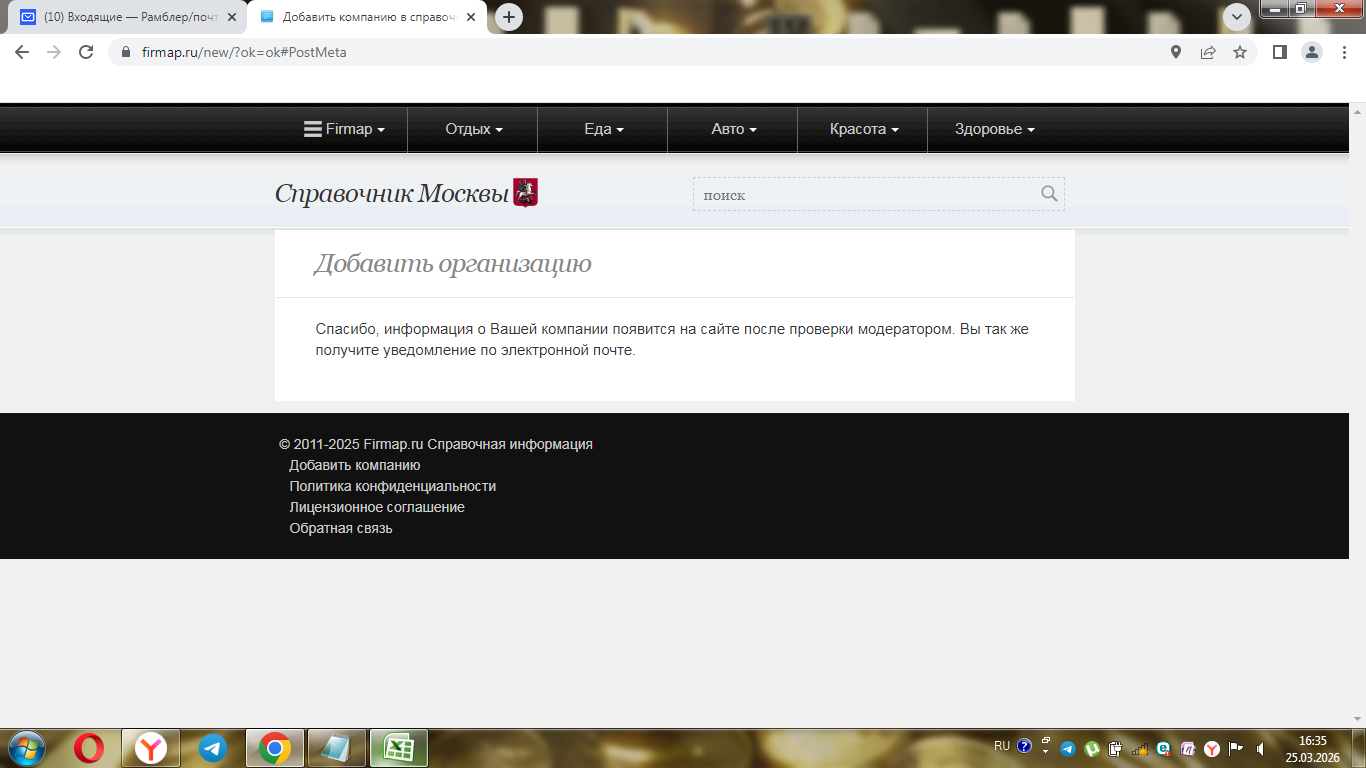Minimize the Chrome window
The width and height of the screenshot is (1366, 768).
click(x=1277, y=8)
